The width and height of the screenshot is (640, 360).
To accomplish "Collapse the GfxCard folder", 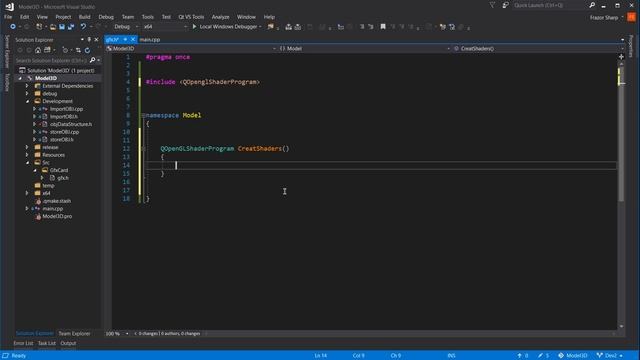I will [x=35, y=170].
